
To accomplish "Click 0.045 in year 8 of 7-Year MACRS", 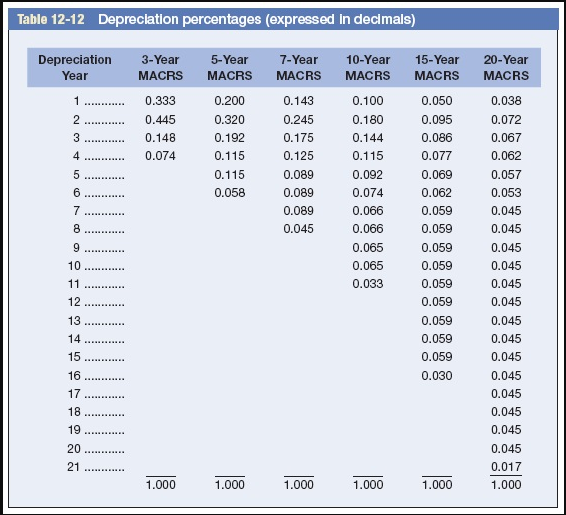I will pos(299,228).
